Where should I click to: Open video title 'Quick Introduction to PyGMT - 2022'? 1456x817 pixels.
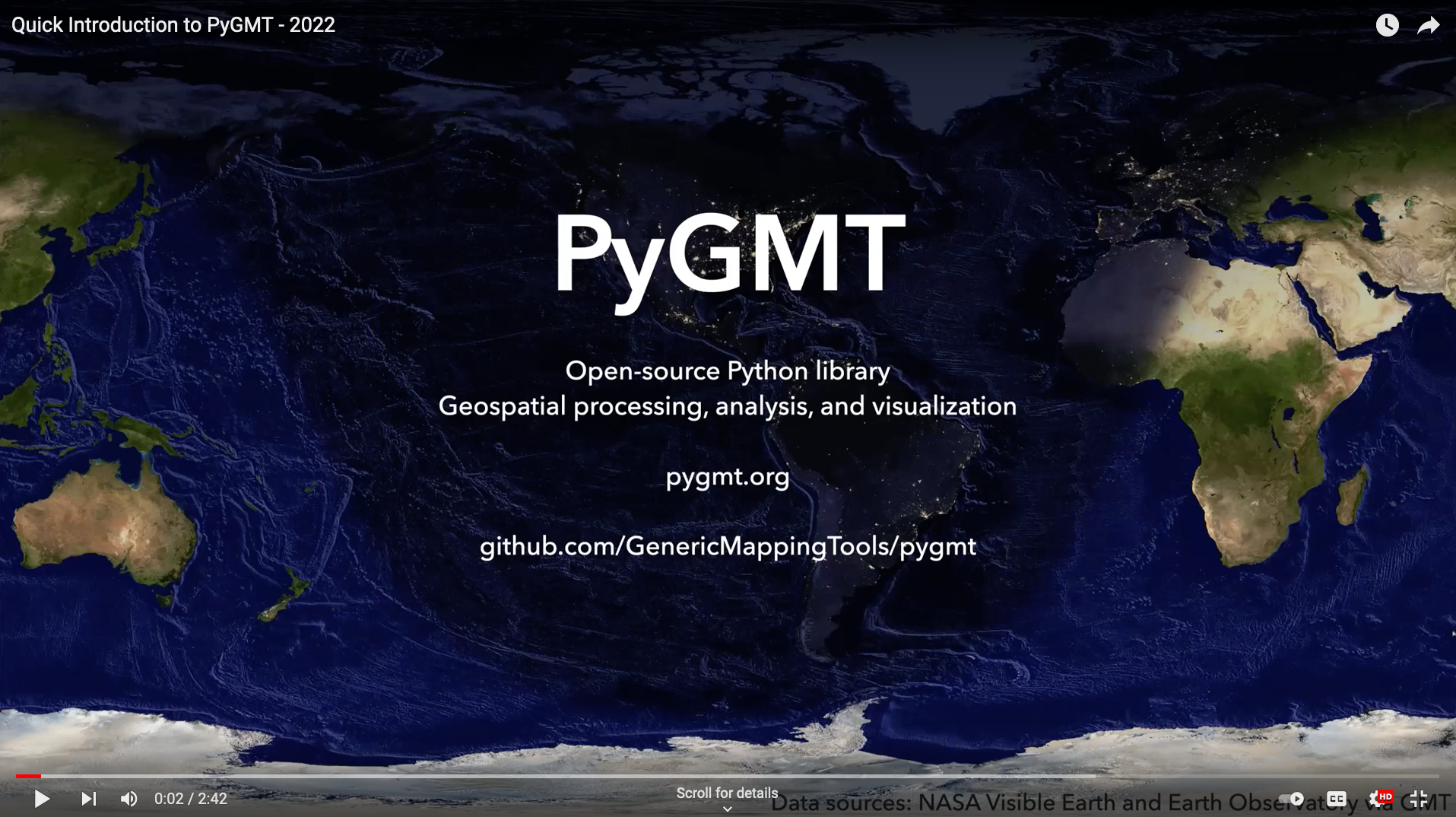point(173,25)
